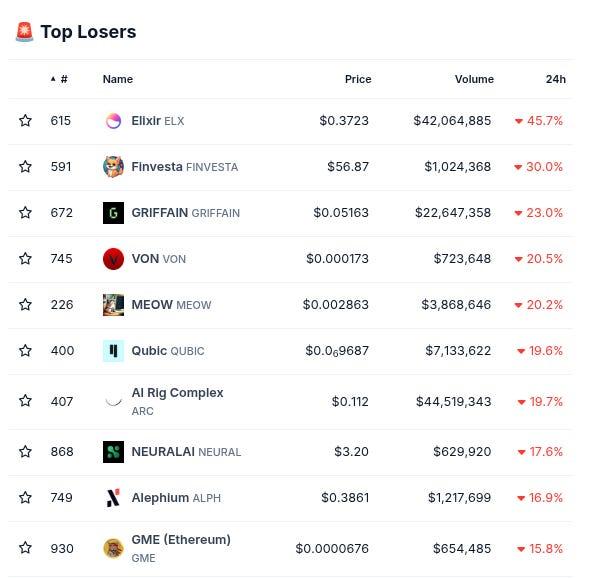
Task: Click the MEOW cat thumbnail icon
Action: click(113, 305)
